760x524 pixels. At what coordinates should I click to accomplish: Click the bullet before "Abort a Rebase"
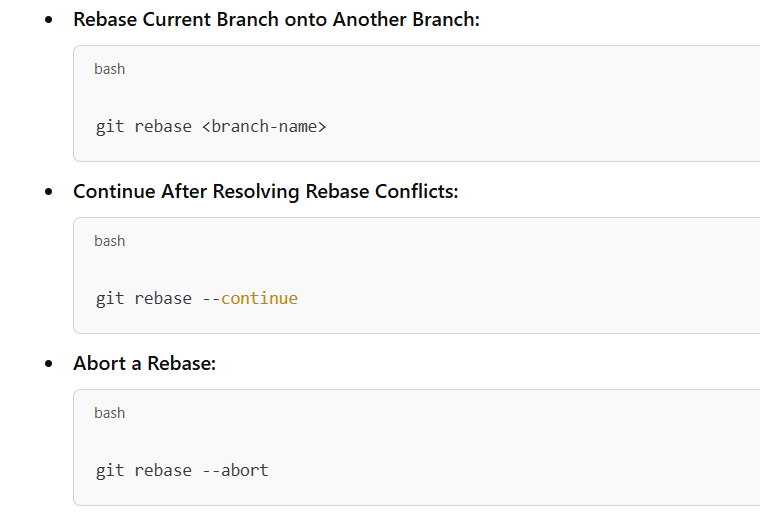(49, 364)
